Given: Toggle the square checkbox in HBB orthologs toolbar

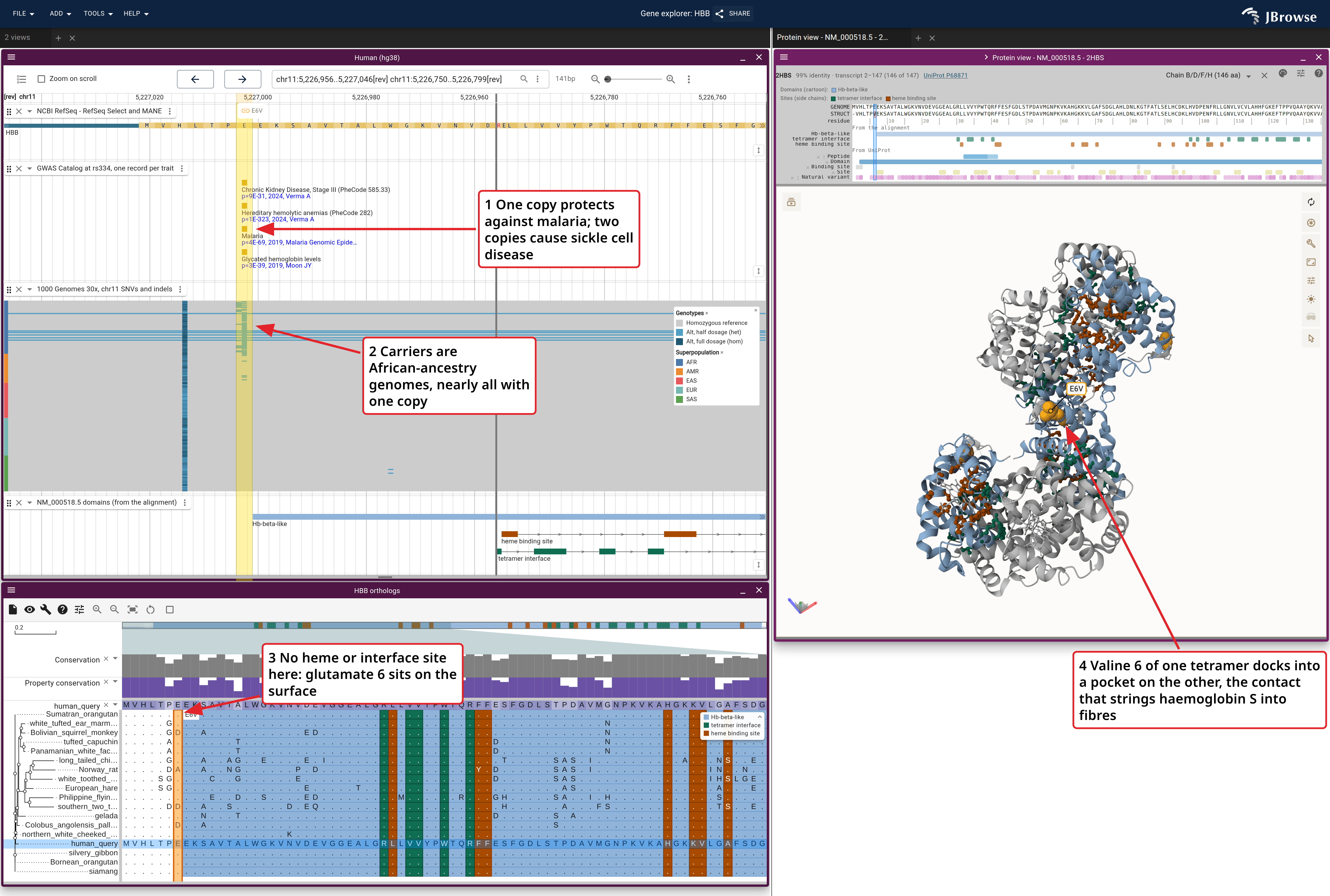Looking at the screenshot, I should pos(170,610).
